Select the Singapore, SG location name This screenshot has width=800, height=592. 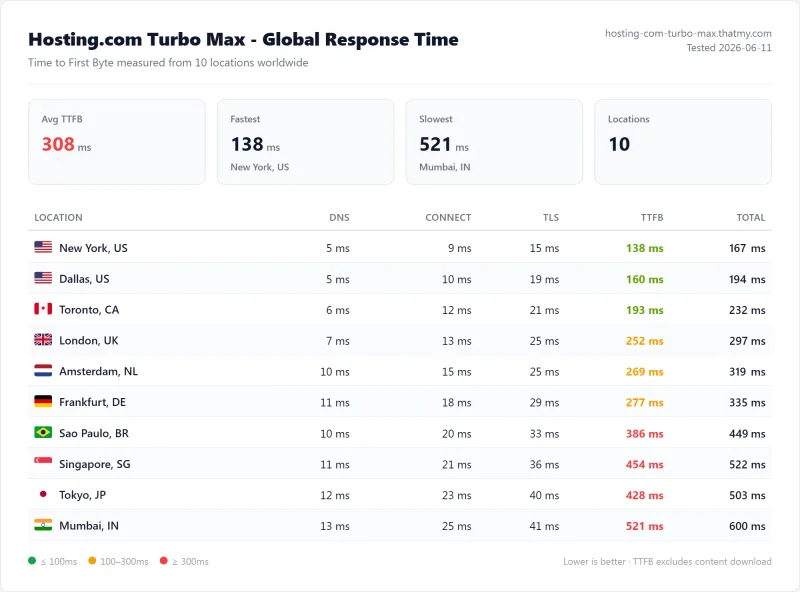point(95,464)
